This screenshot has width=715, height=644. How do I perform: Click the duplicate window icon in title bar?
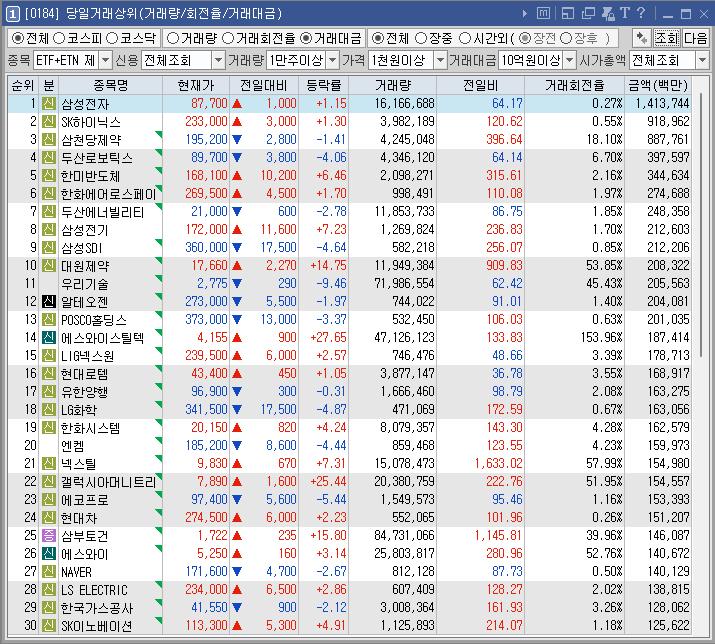tap(588, 14)
